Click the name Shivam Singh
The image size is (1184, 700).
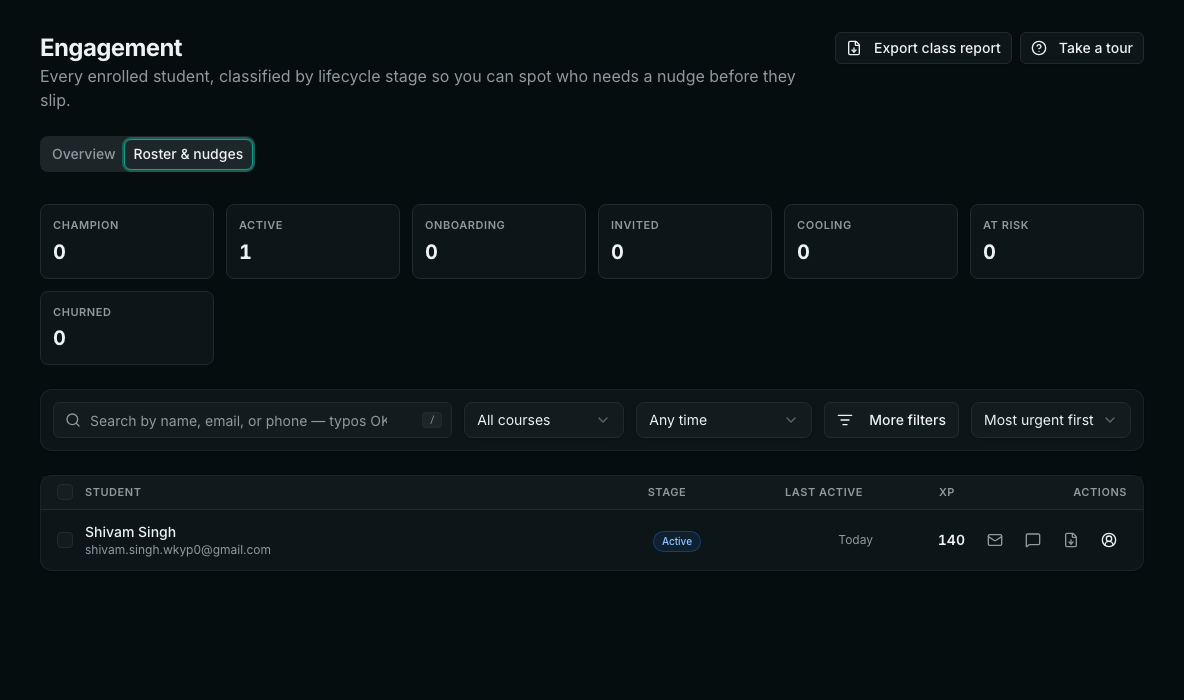pos(131,532)
